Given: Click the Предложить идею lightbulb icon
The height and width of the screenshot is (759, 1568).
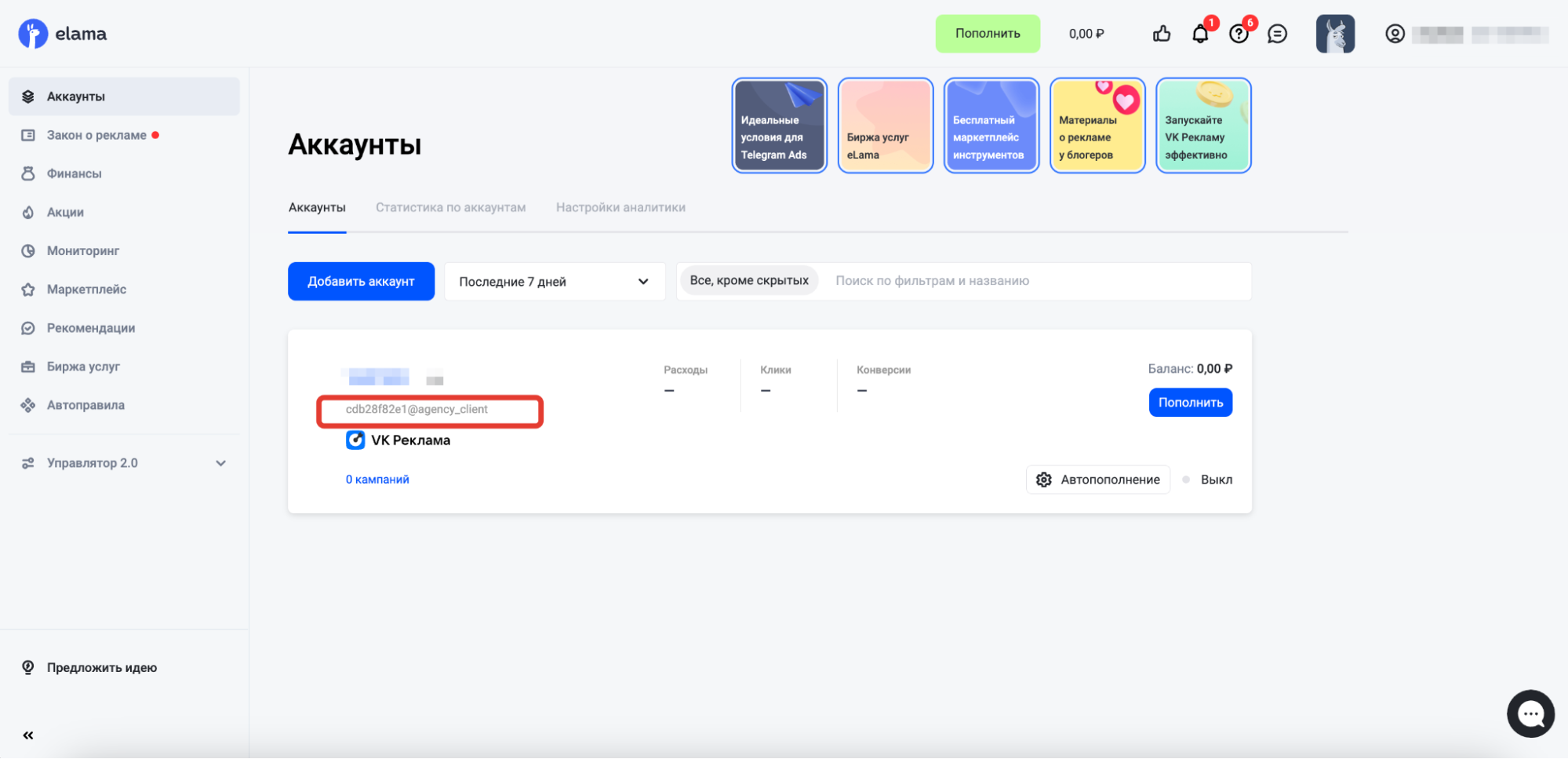Looking at the screenshot, I should 28,667.
